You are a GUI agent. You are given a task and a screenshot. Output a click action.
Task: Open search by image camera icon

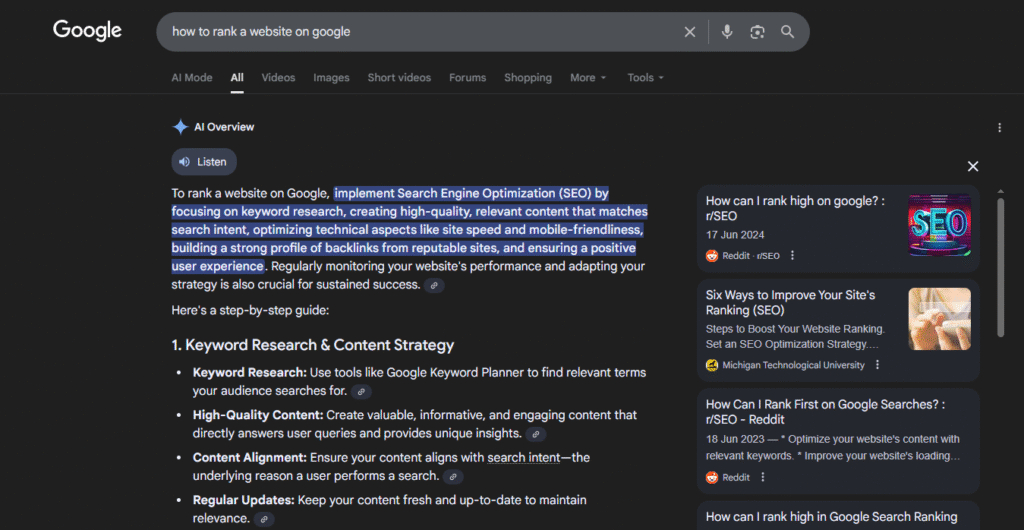758,32
